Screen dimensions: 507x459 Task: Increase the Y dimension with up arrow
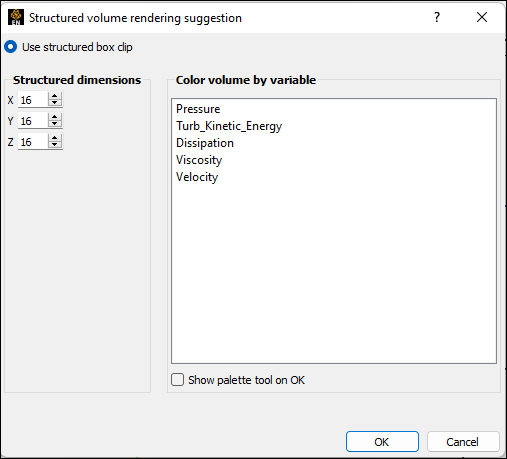pos(55,117)
